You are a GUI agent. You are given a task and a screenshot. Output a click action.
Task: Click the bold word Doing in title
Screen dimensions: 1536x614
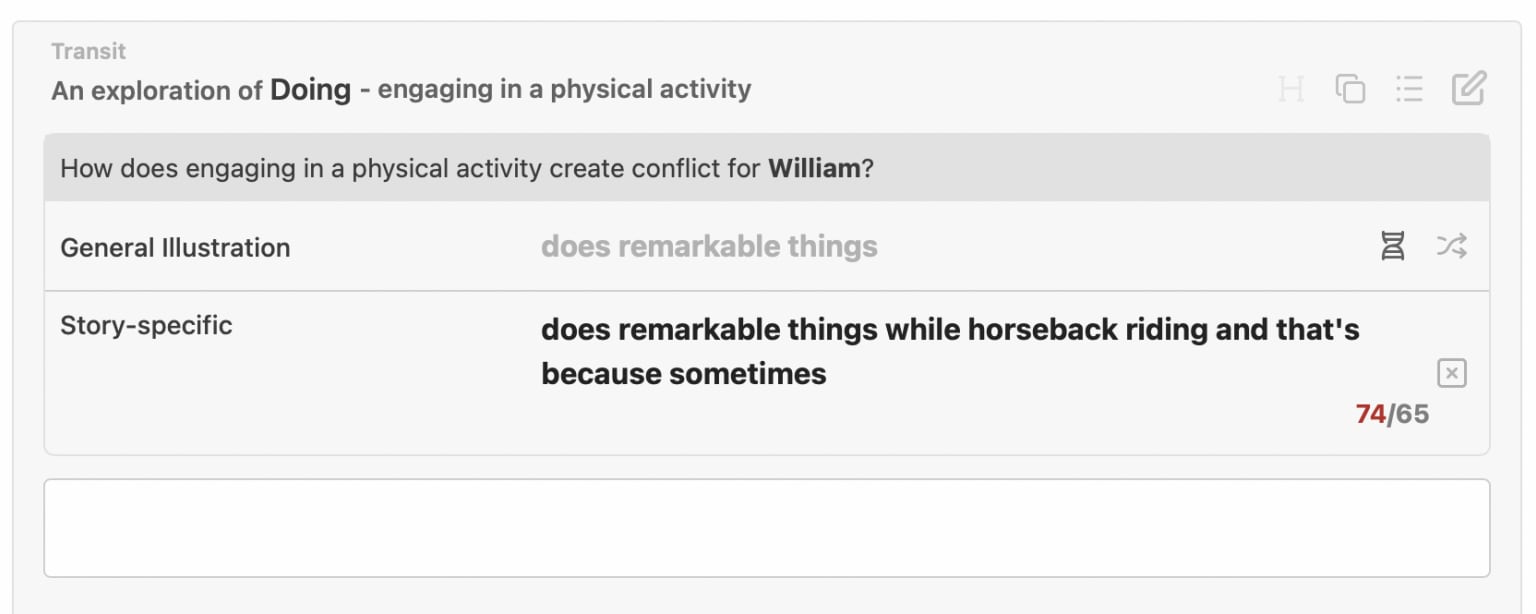tap(310, 90)
